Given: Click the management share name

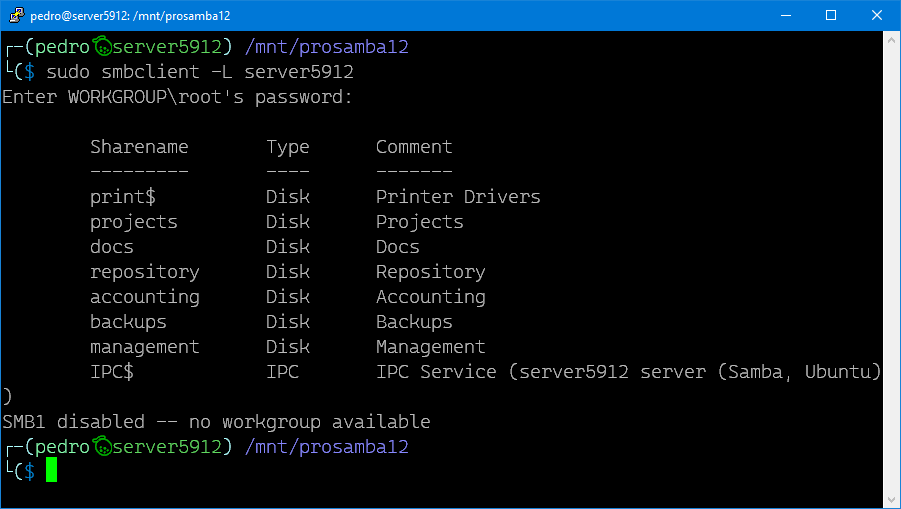Looking at the screenshot, I should [145, 347].
